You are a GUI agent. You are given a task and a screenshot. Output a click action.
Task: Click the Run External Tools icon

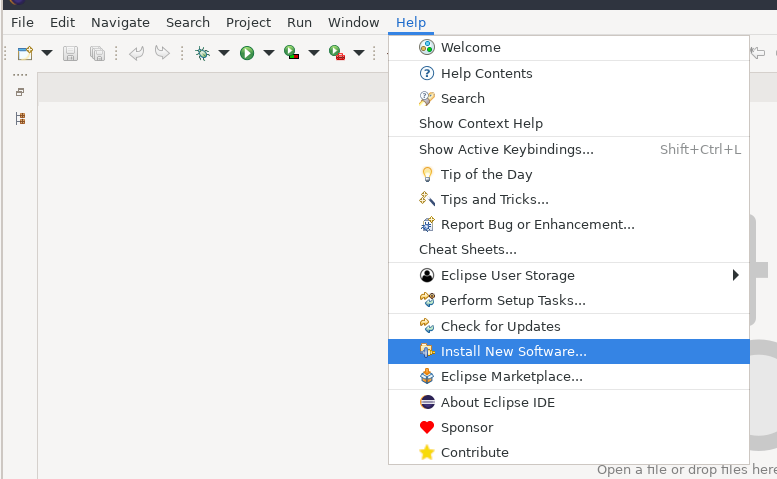336,53
